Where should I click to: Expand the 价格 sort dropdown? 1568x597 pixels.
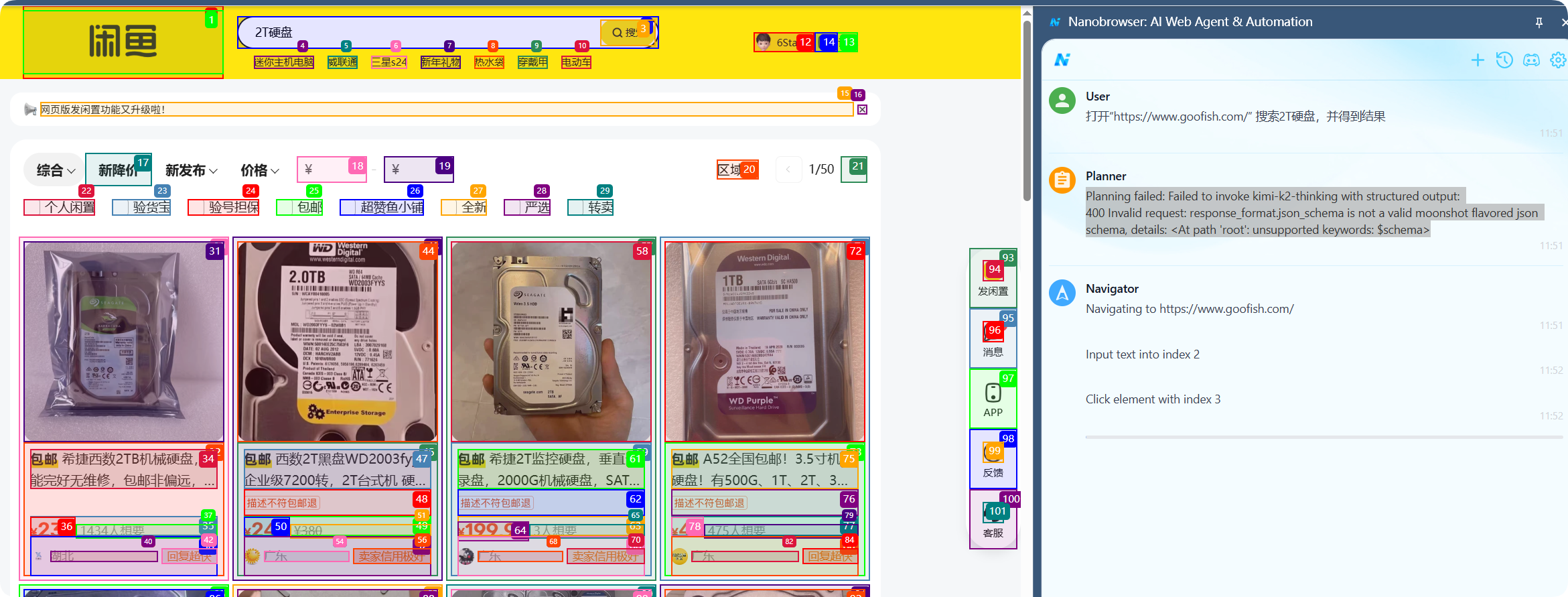point(260,170)
